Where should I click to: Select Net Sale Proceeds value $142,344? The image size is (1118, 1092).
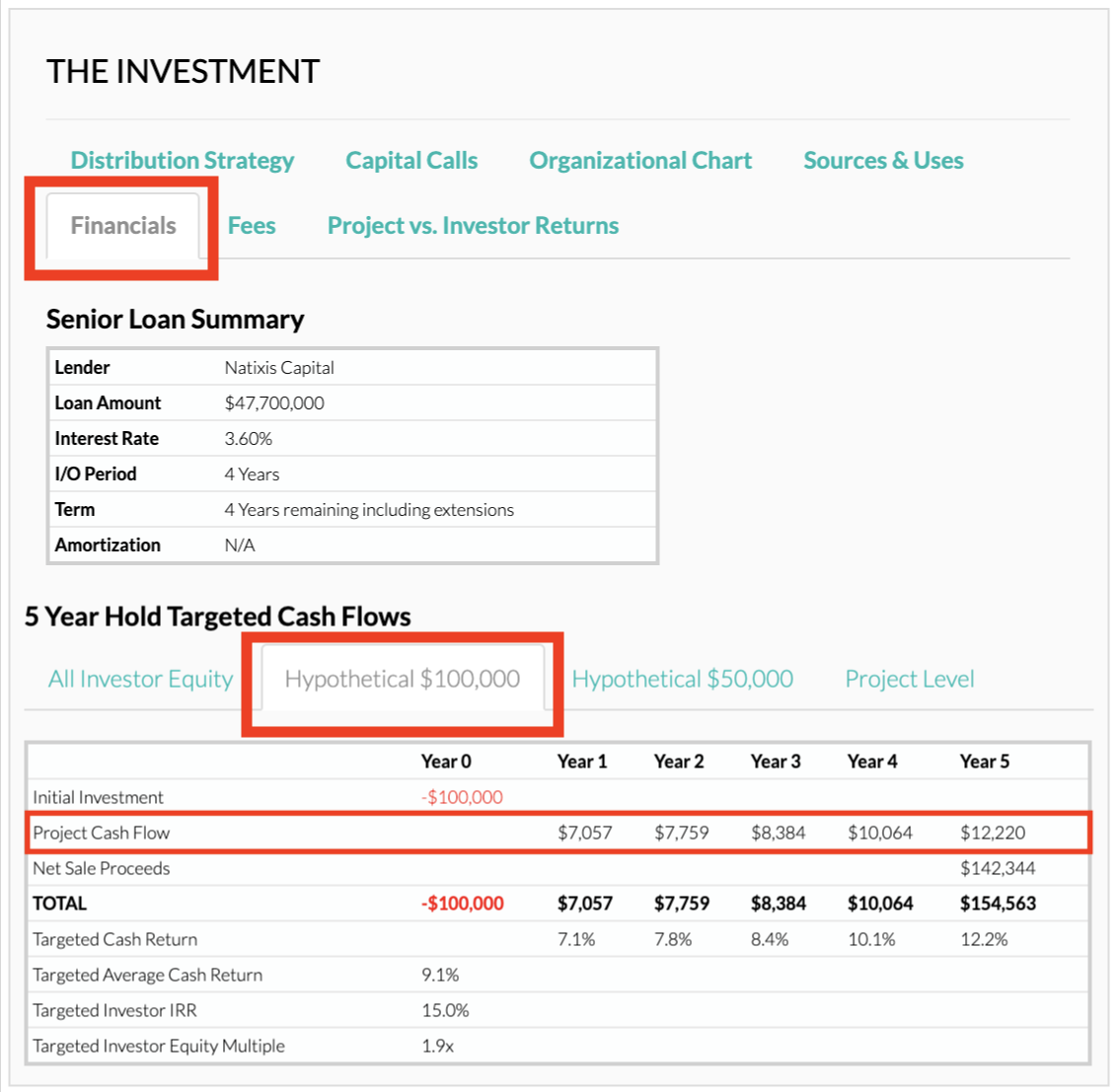(x=998, y=868)
